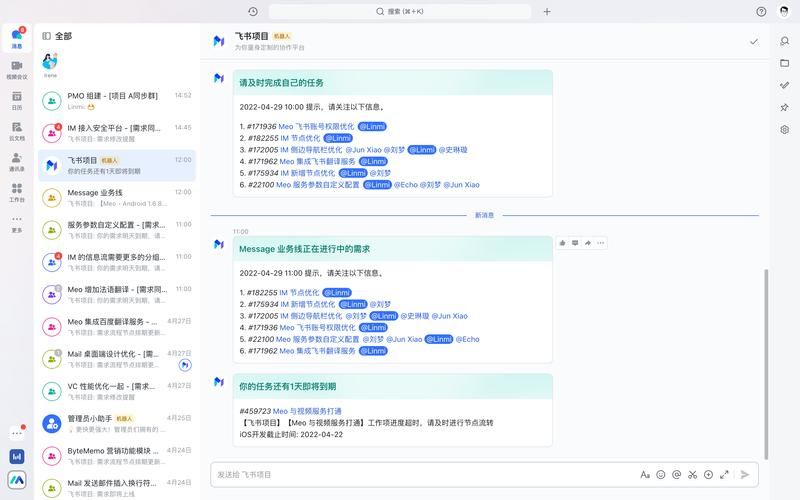Open Video Meetings in the sidebar
Viewport: 800px width, 500px height.
point(17,69)
